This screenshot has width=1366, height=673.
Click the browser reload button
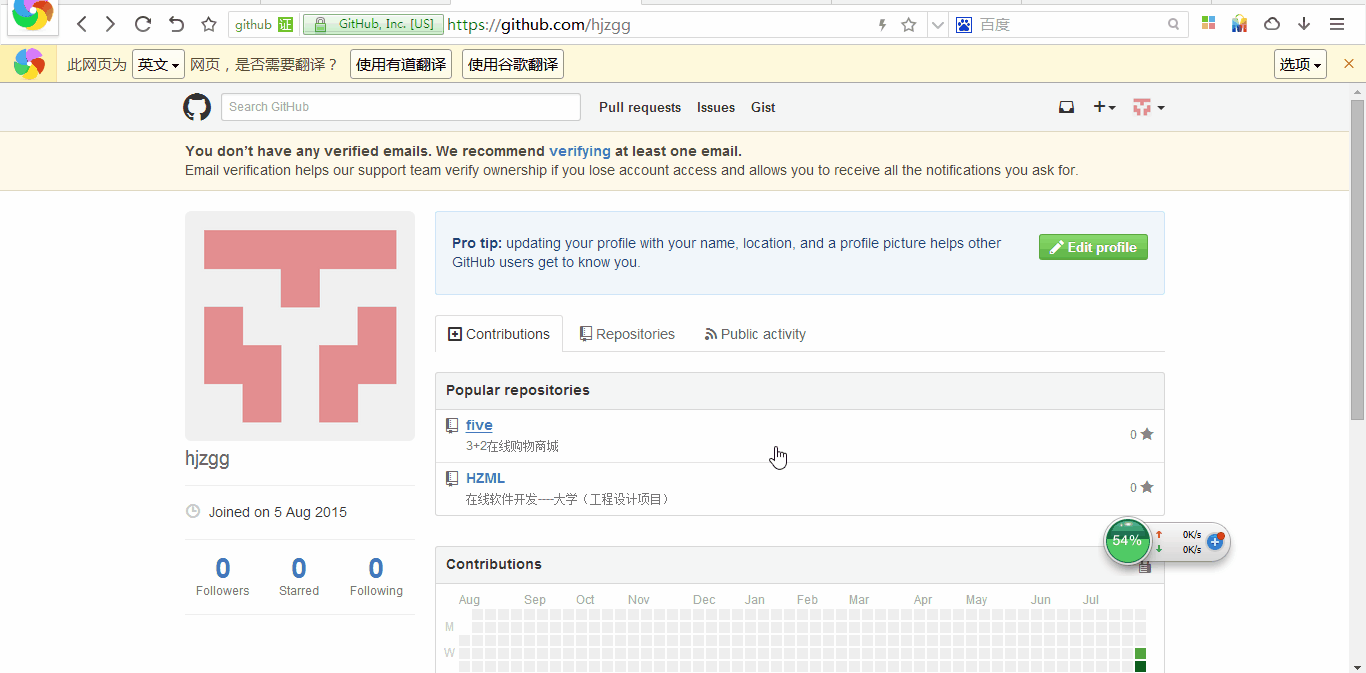click(x=143, y=24)
